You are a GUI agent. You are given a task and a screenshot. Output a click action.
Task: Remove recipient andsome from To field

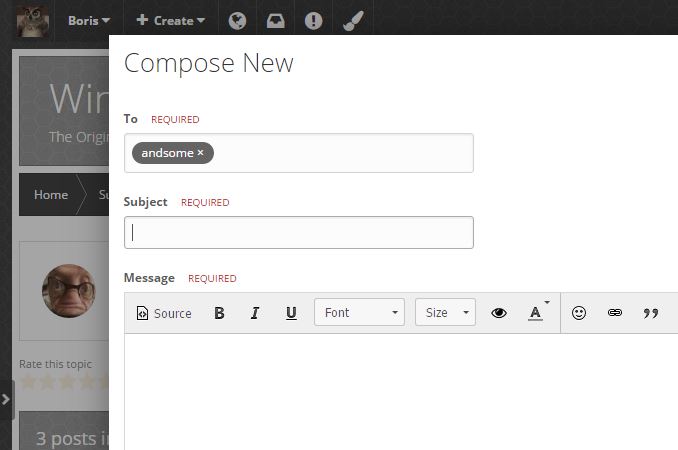[x=200, y=153]
